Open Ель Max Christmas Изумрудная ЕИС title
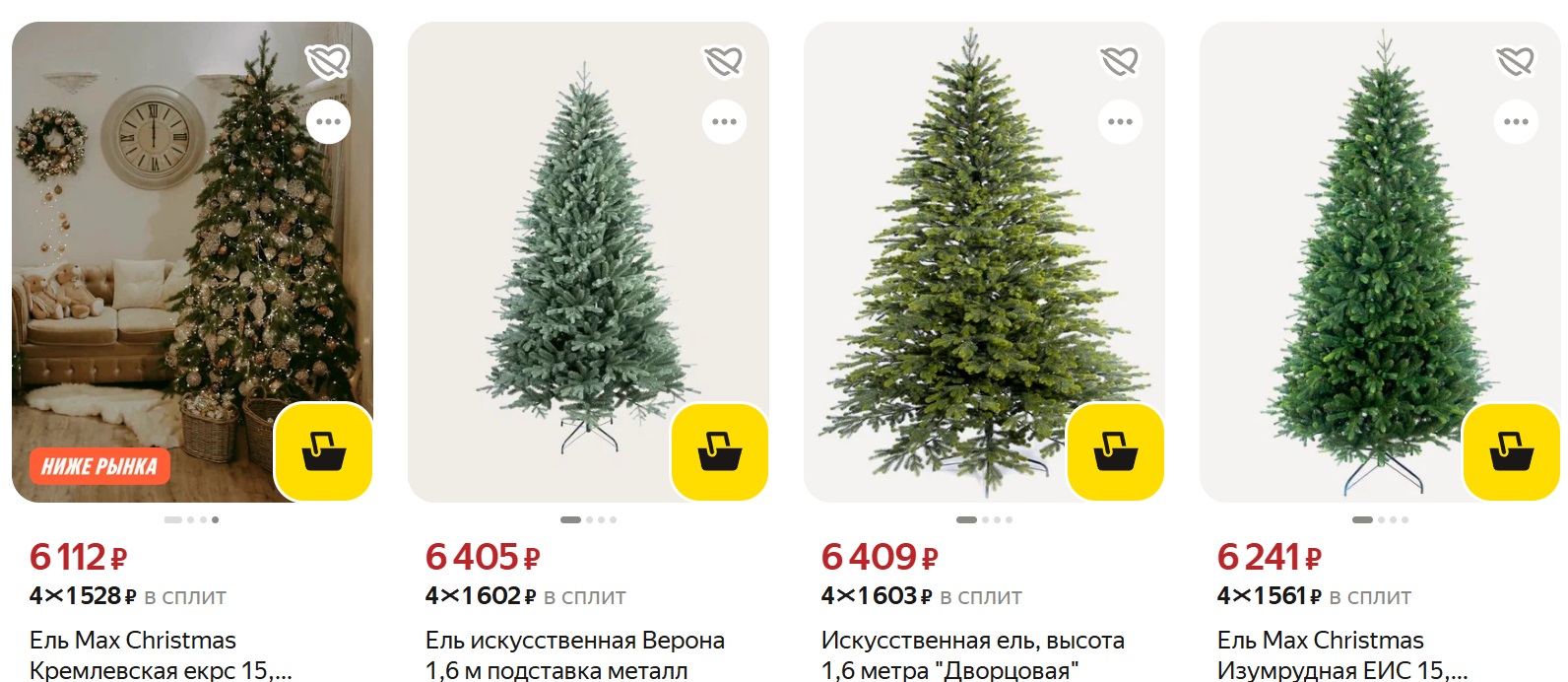This screenshot has width=1568, height=682. click(1341, 655)
